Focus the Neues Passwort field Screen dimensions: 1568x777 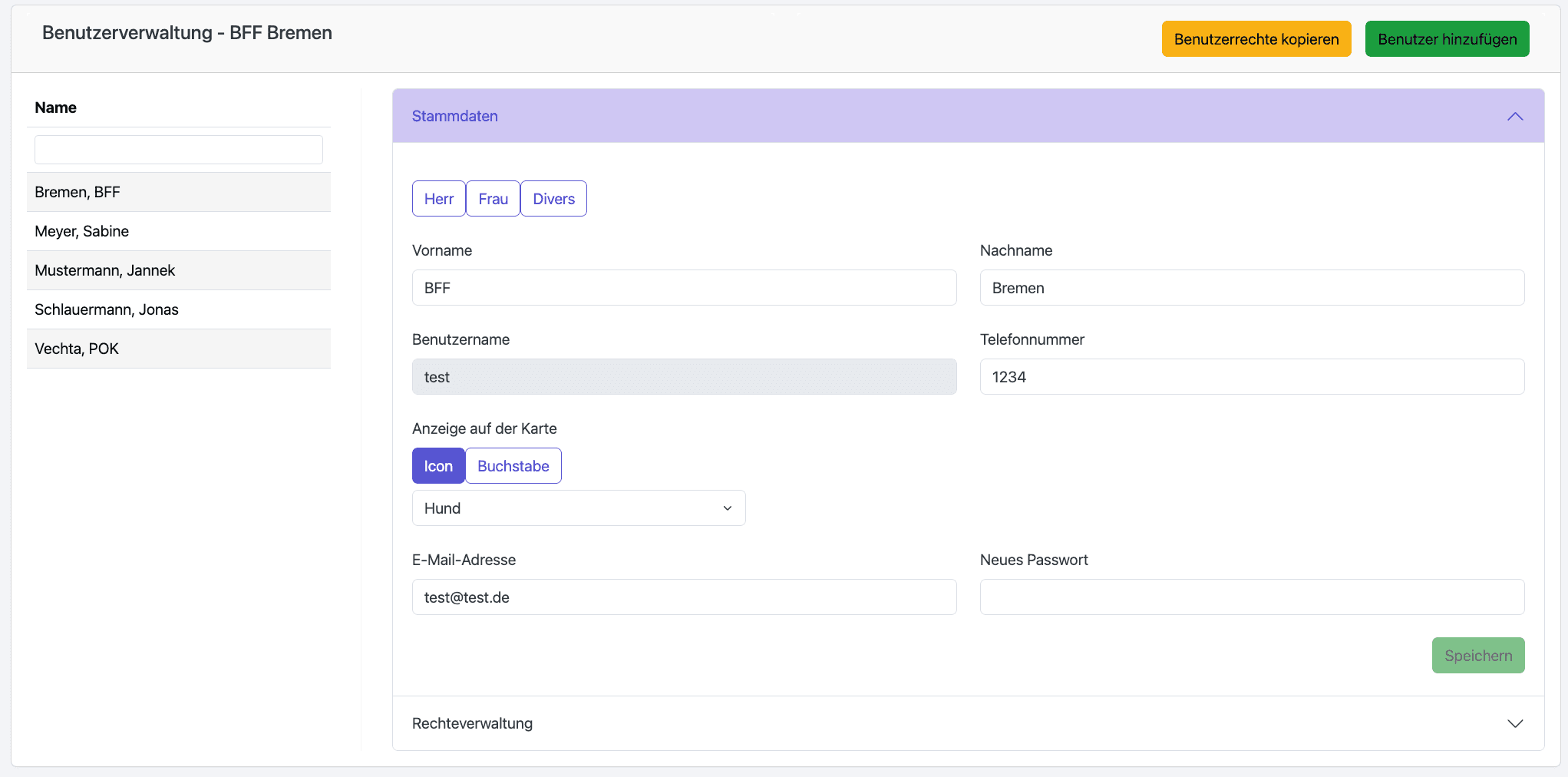[1251, 597]
